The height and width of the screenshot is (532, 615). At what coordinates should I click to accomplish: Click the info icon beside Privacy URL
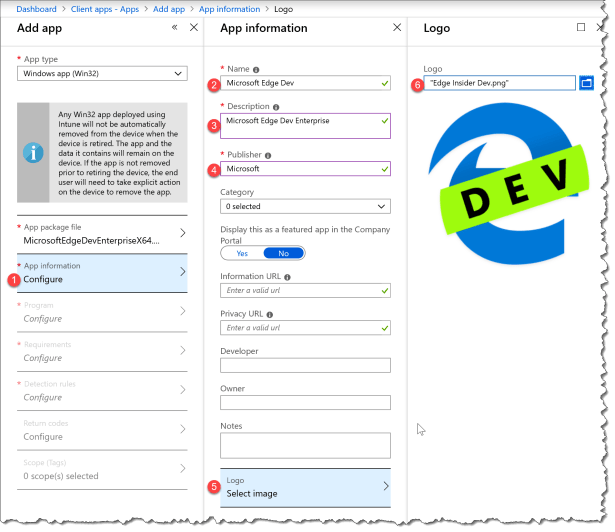[x=269, y=313]
